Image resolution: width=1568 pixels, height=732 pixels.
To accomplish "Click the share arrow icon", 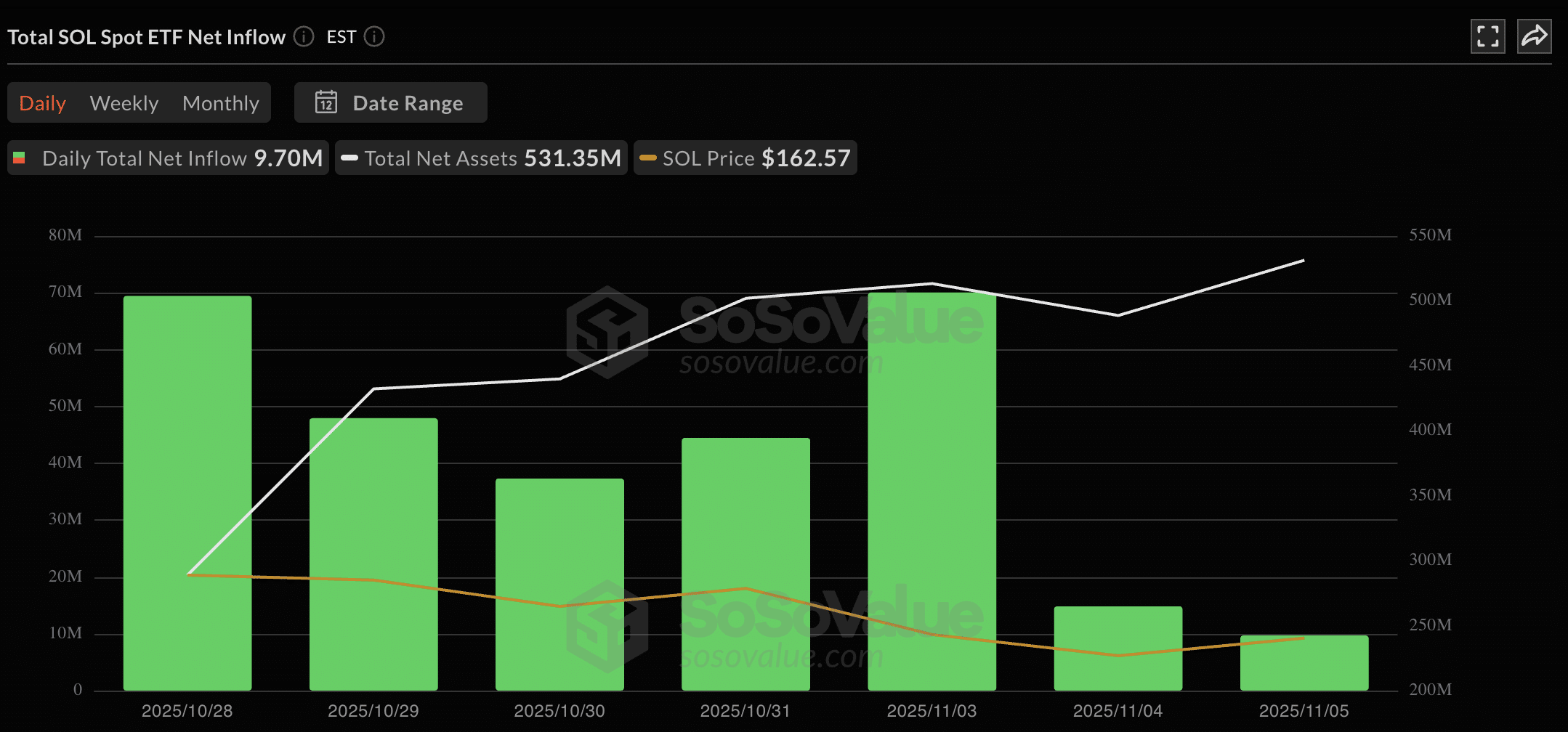I will [1534, 36].
